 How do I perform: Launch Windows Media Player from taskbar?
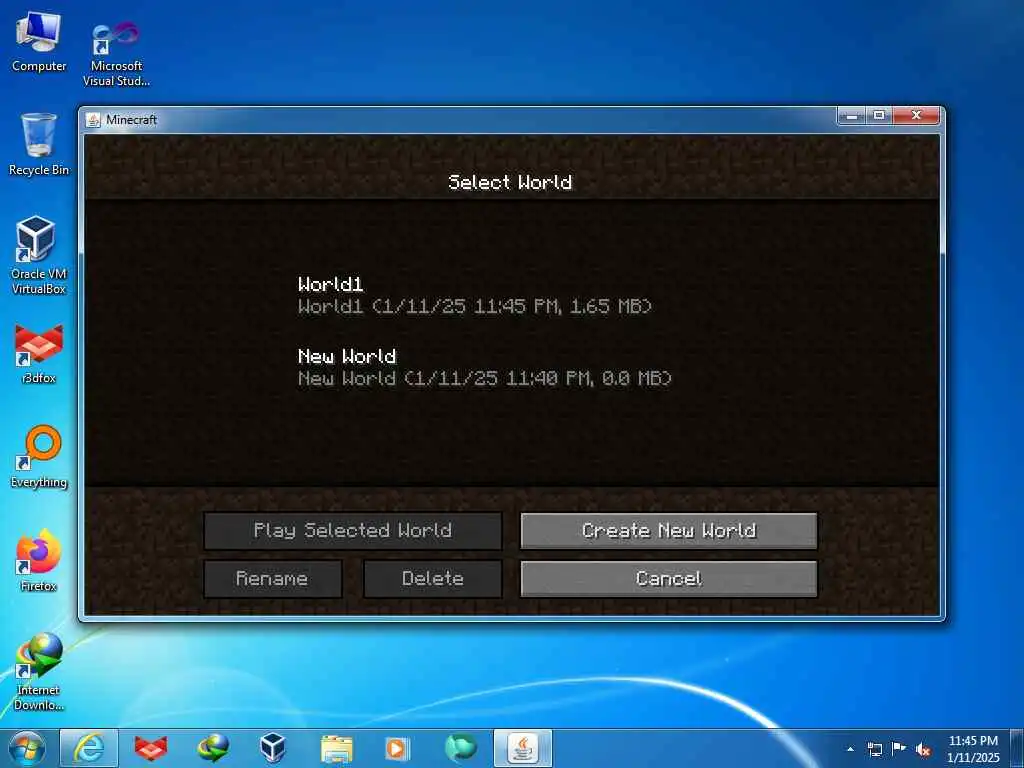click(397, 748)
